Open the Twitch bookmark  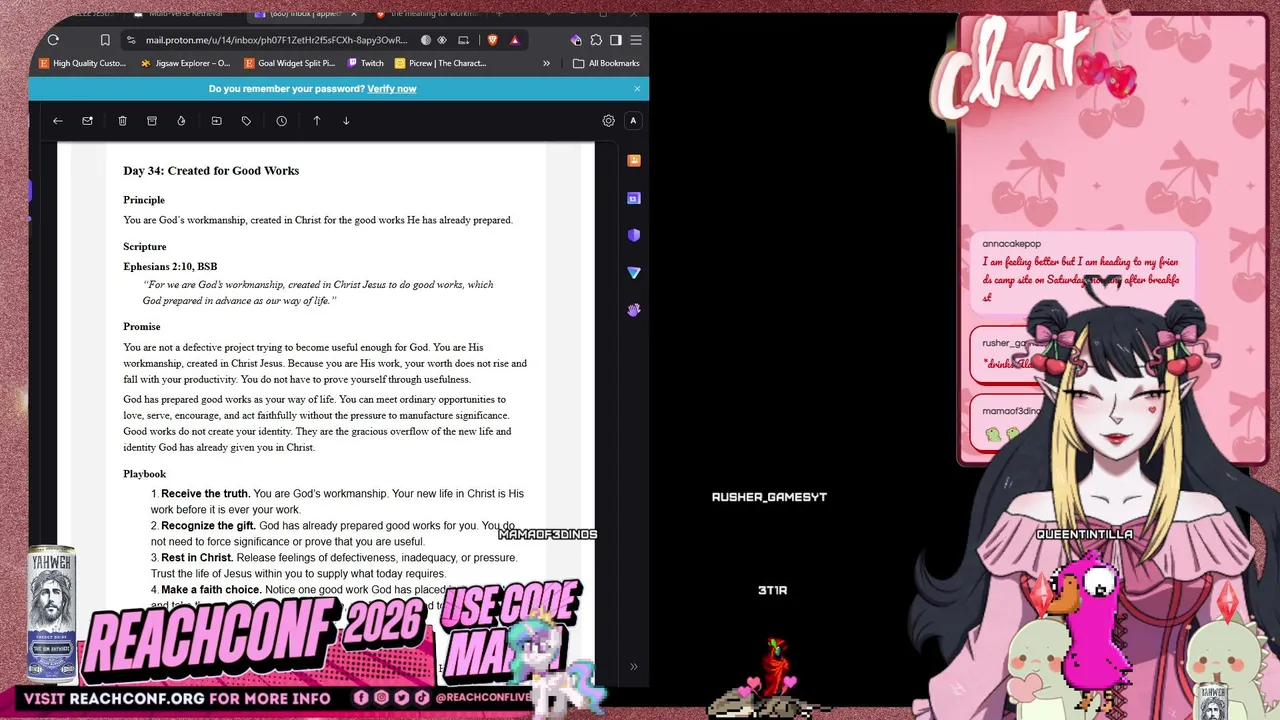tap(365, 63)
